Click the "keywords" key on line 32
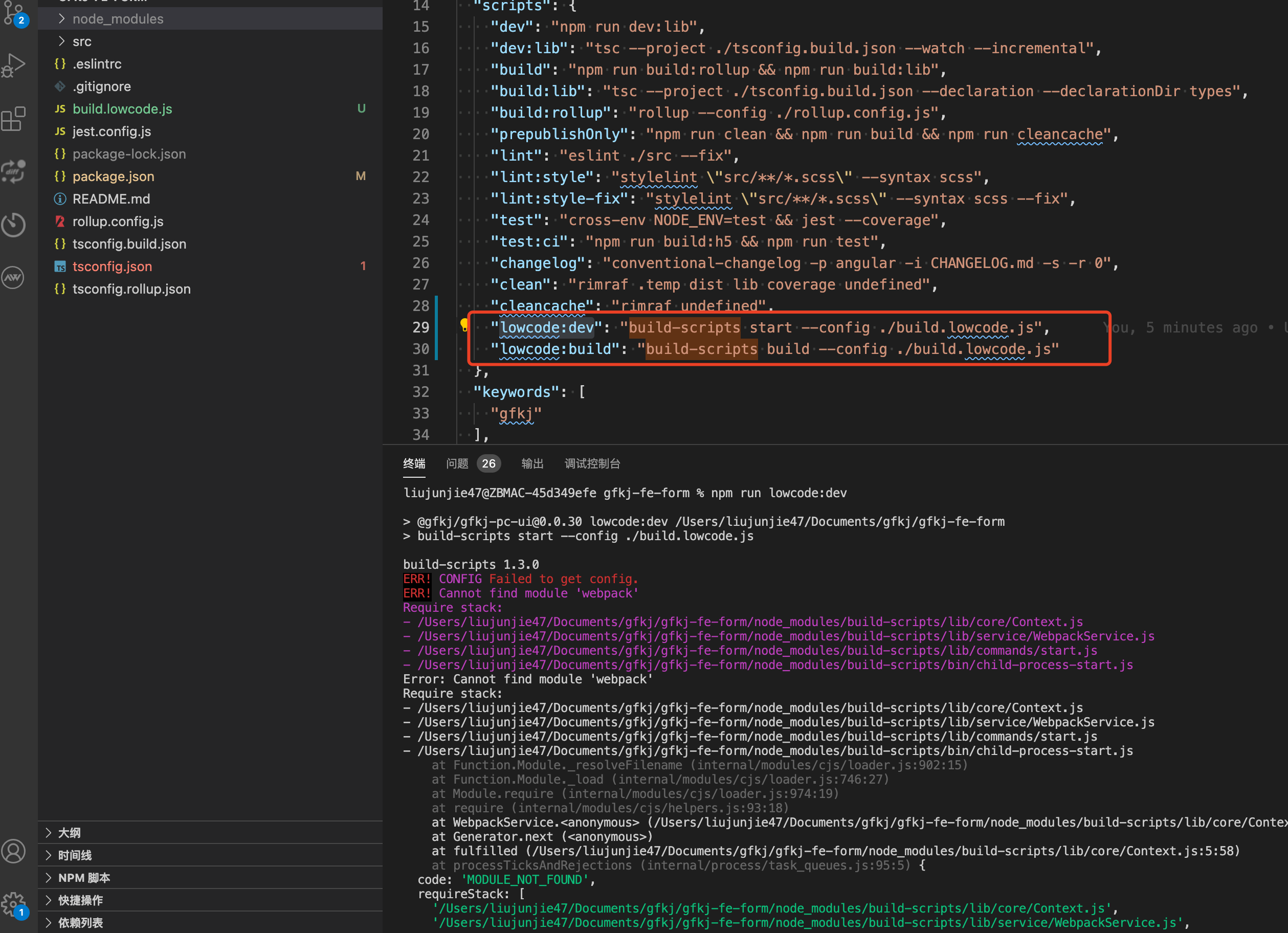This screenshot has width=1288, height=933. point(516,392)
